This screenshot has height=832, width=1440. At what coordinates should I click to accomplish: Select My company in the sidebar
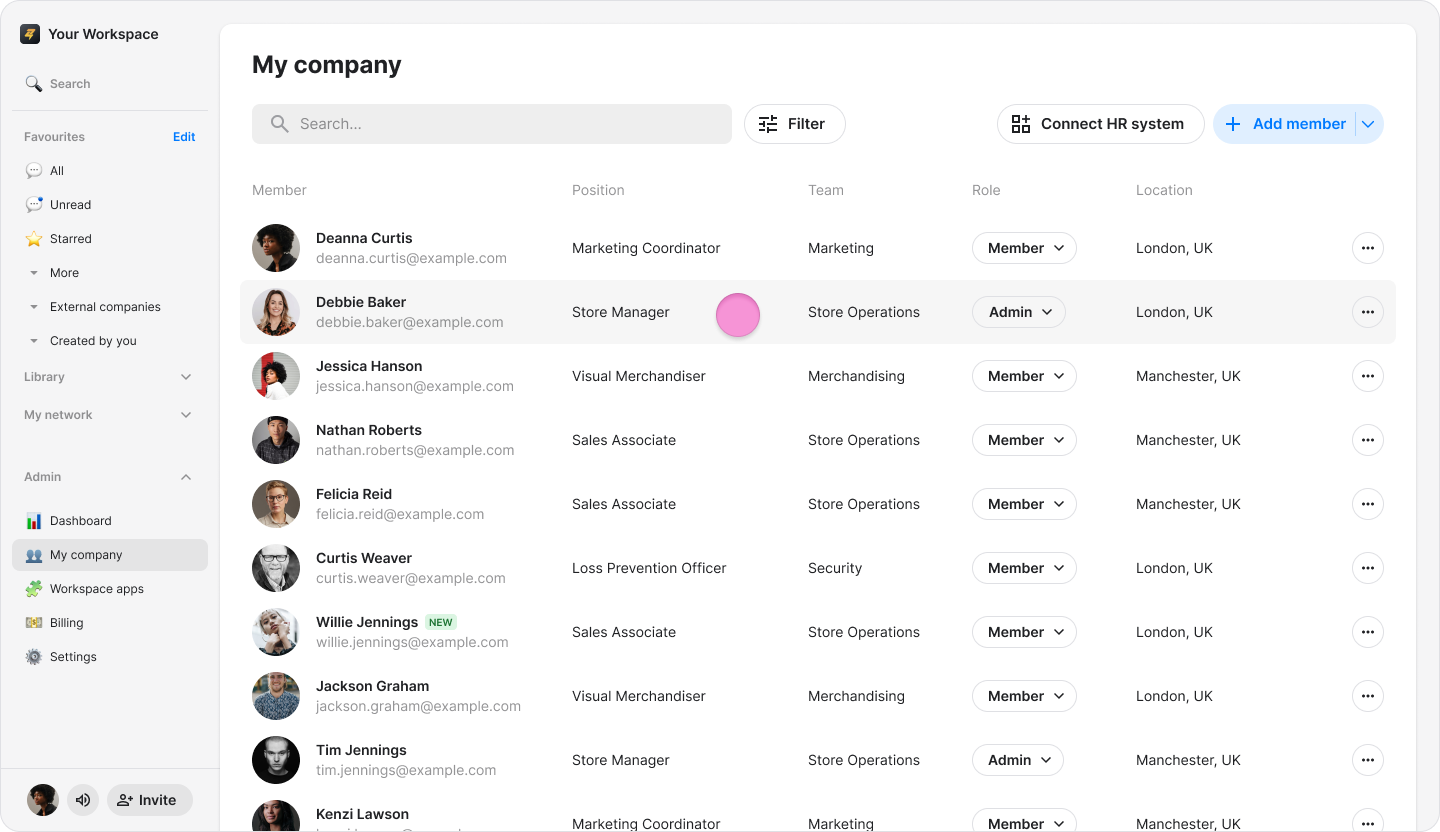tap(86, 555)
